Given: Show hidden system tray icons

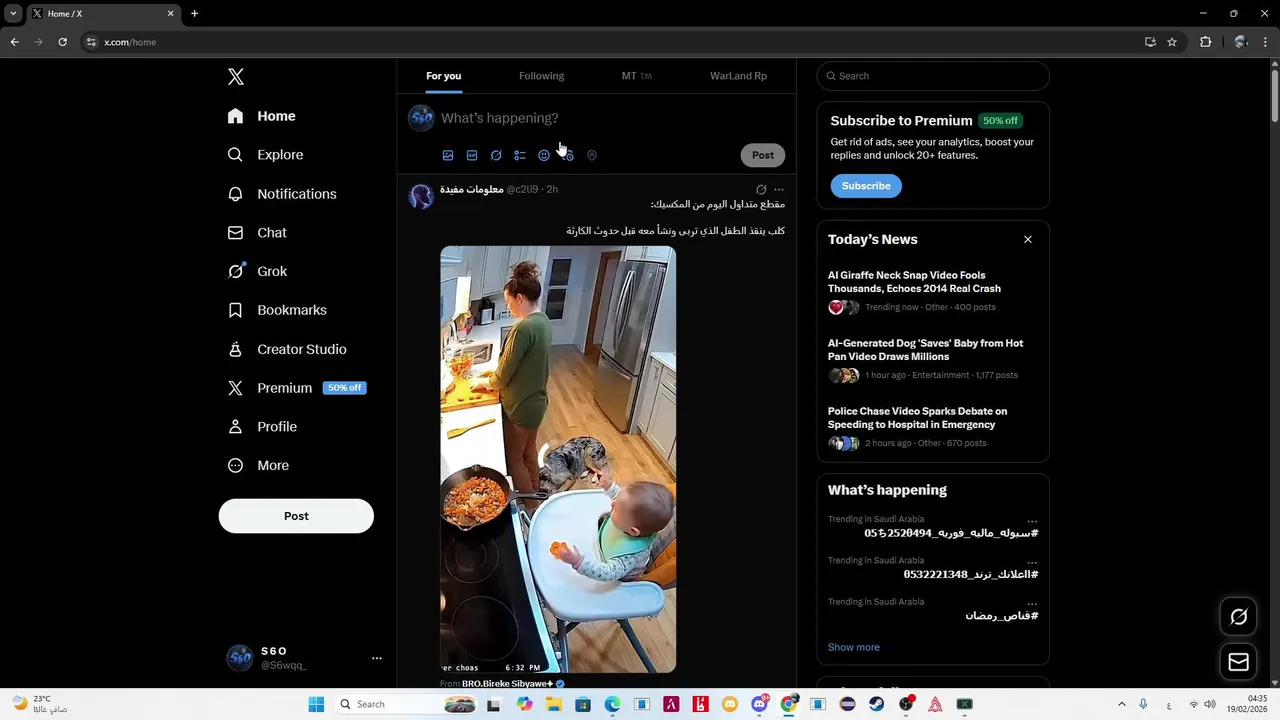Looking at the screenshot, I should [x=1121, y=704].
